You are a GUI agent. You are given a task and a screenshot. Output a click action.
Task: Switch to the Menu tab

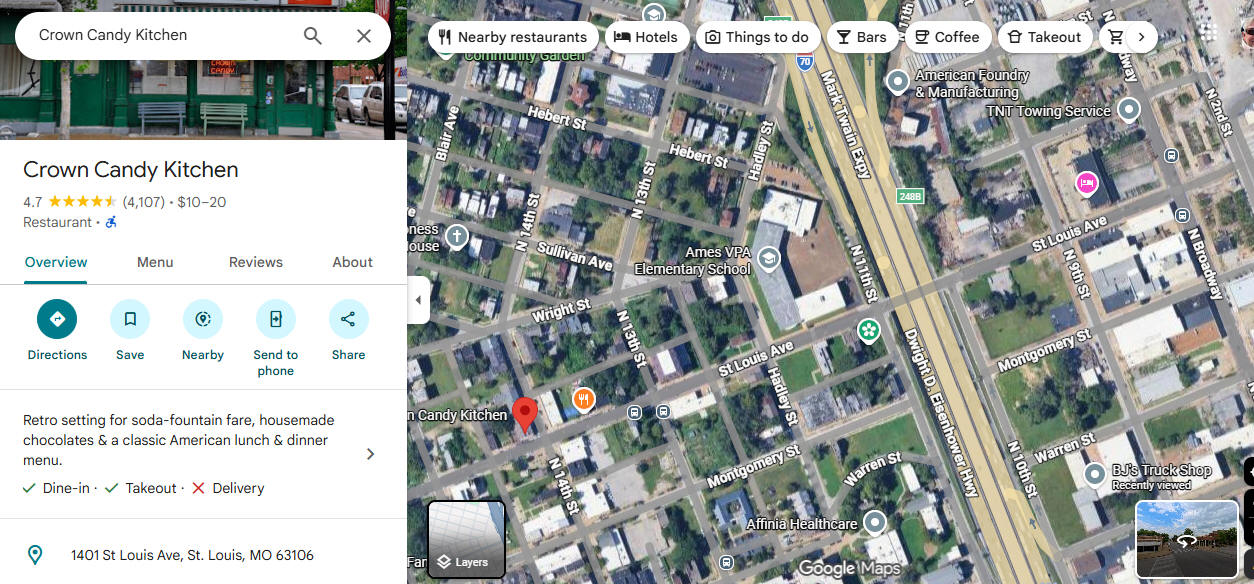tap(155, 262)
